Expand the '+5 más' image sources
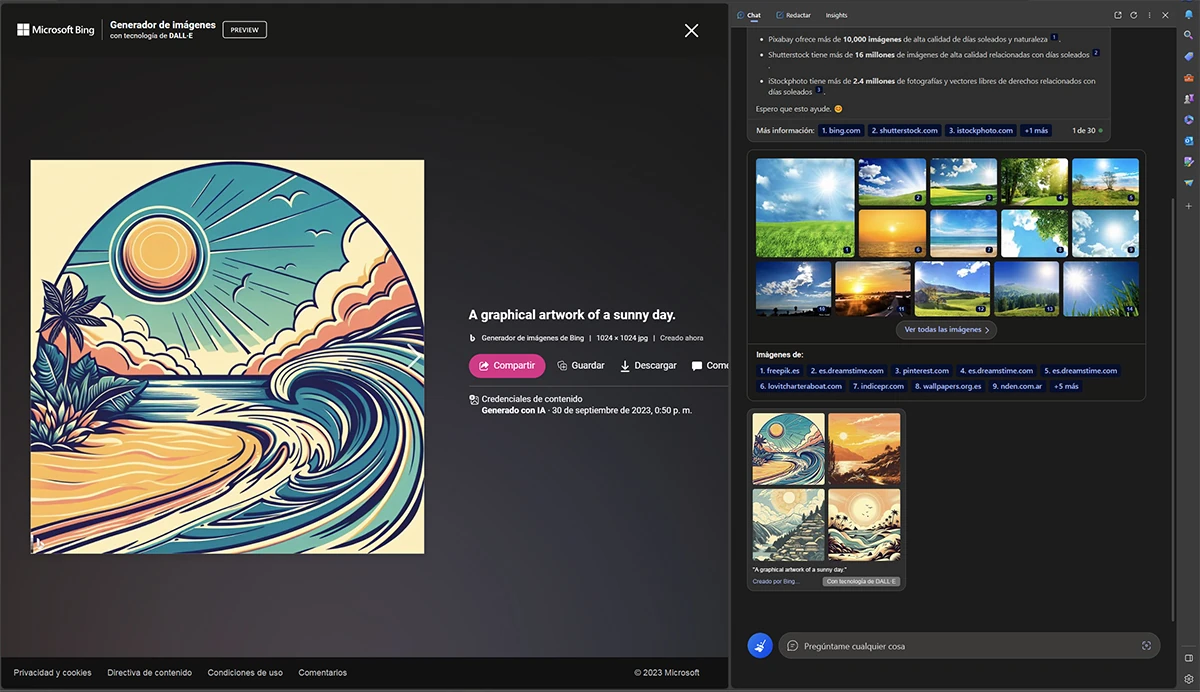 tap(1065, 386)
